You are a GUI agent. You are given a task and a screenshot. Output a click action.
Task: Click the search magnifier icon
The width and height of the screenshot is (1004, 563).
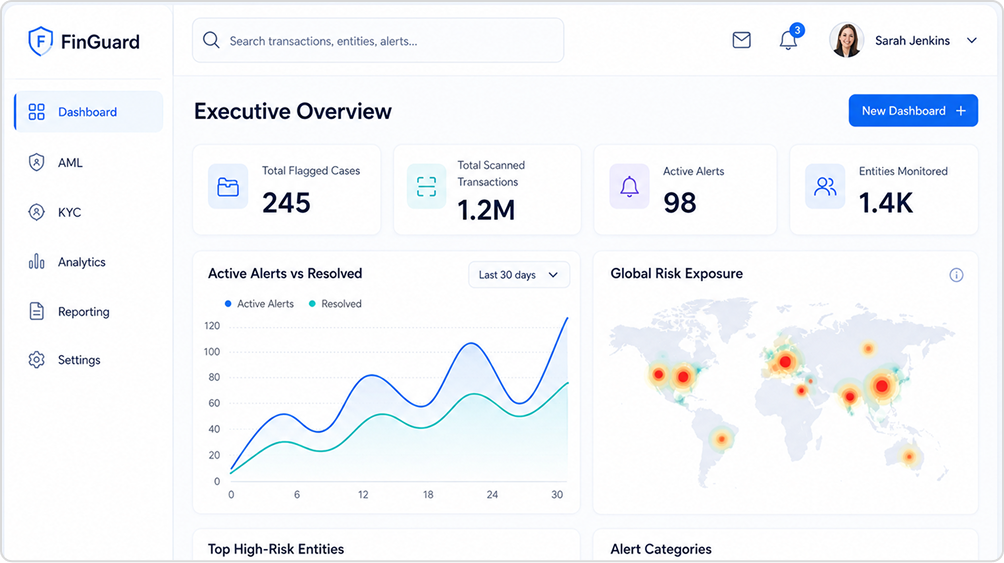[211, 40]
